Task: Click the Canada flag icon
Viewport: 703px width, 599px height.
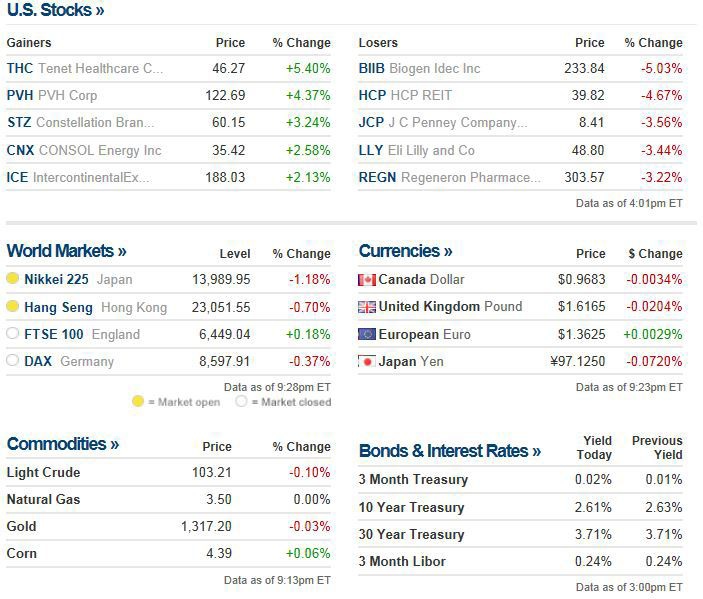Action: click(367, 280)
